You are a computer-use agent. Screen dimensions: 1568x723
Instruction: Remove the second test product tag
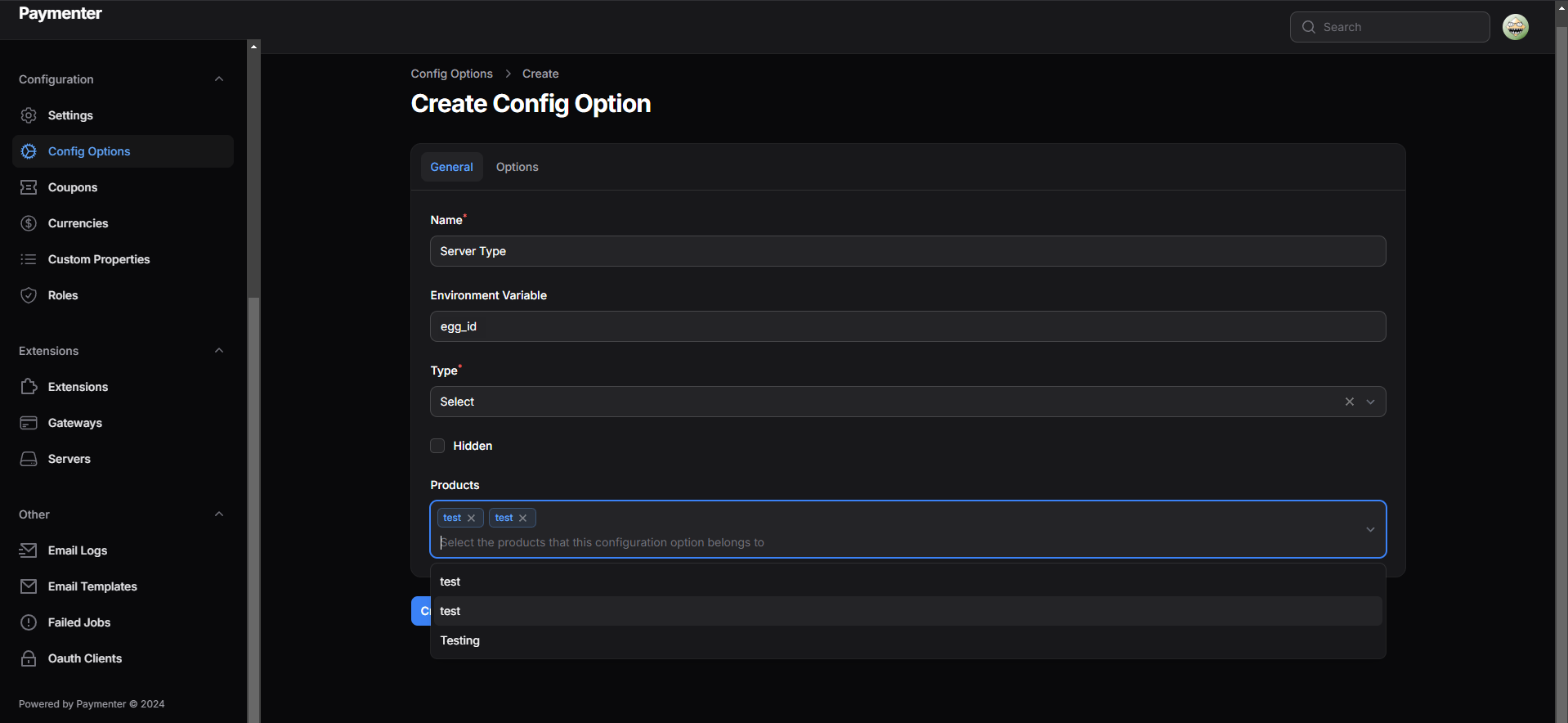coord(523,518)
